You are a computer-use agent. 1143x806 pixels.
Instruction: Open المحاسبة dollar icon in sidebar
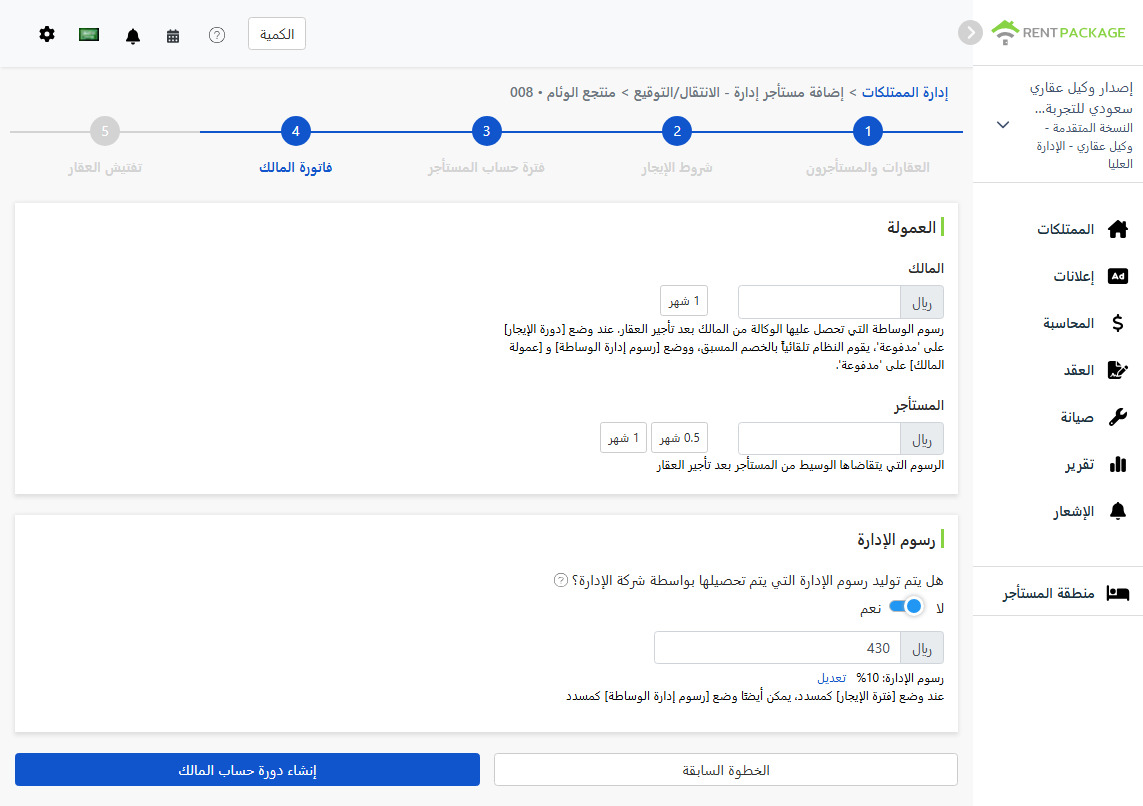click(1117, 323)
